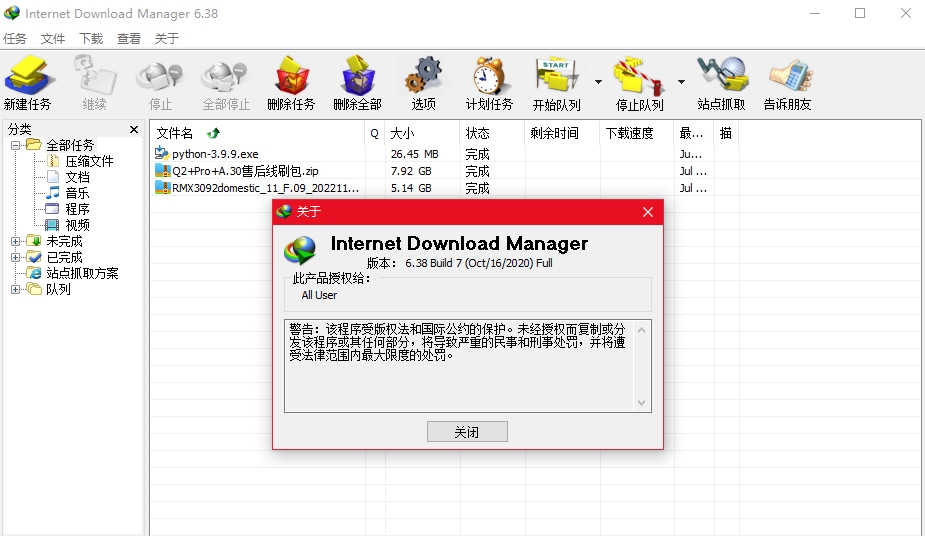This screenshot has height=536, width=925.
Task: Click the Delete Task (删除任务) icon
Action: [x=291, y=75]
